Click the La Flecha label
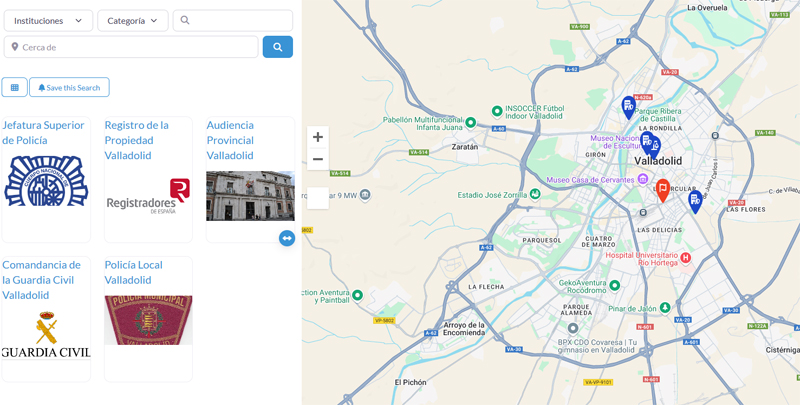The image size is (800, 405). point(486,287)
